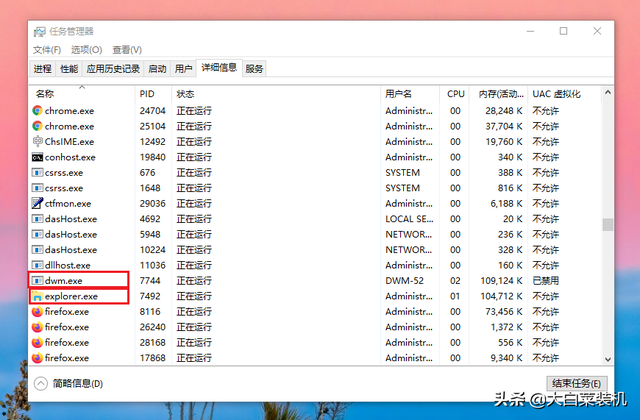Click the dasHost.exe icon for PID 5948
The width and height of the screenshot is (640, 420).
pyautogui.click(x=37, y=234)
